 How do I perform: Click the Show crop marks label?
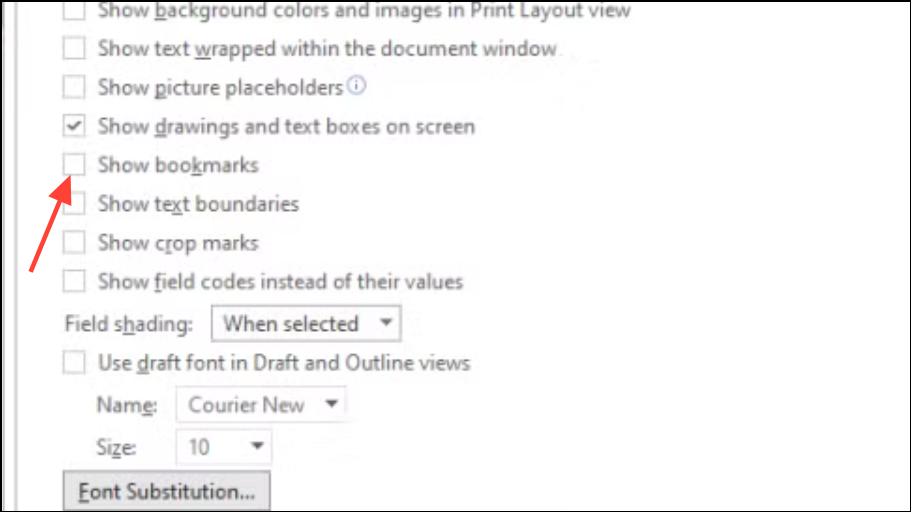pyautogui.click(x=178, y=243)
